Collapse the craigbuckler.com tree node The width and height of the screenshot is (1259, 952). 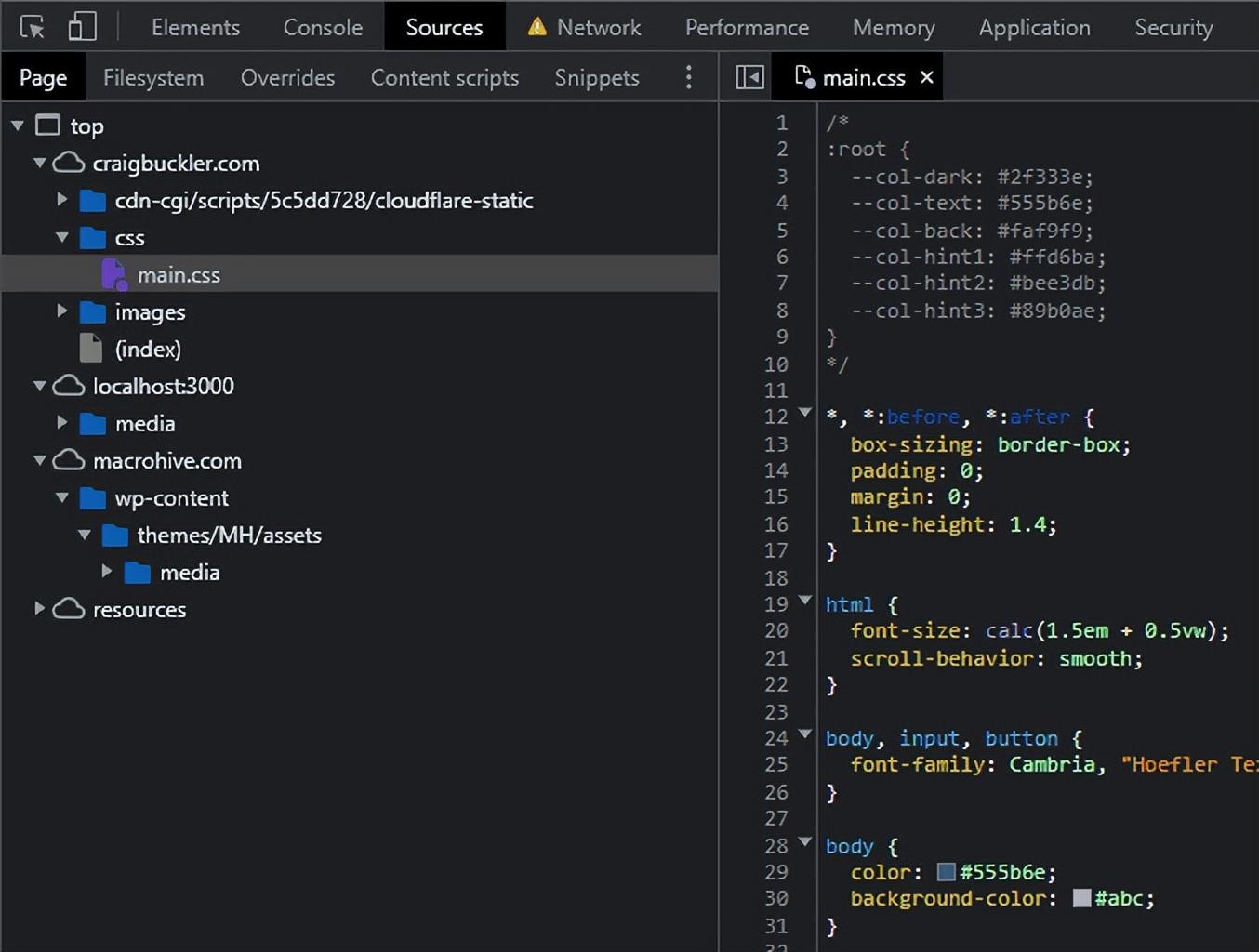39,163
